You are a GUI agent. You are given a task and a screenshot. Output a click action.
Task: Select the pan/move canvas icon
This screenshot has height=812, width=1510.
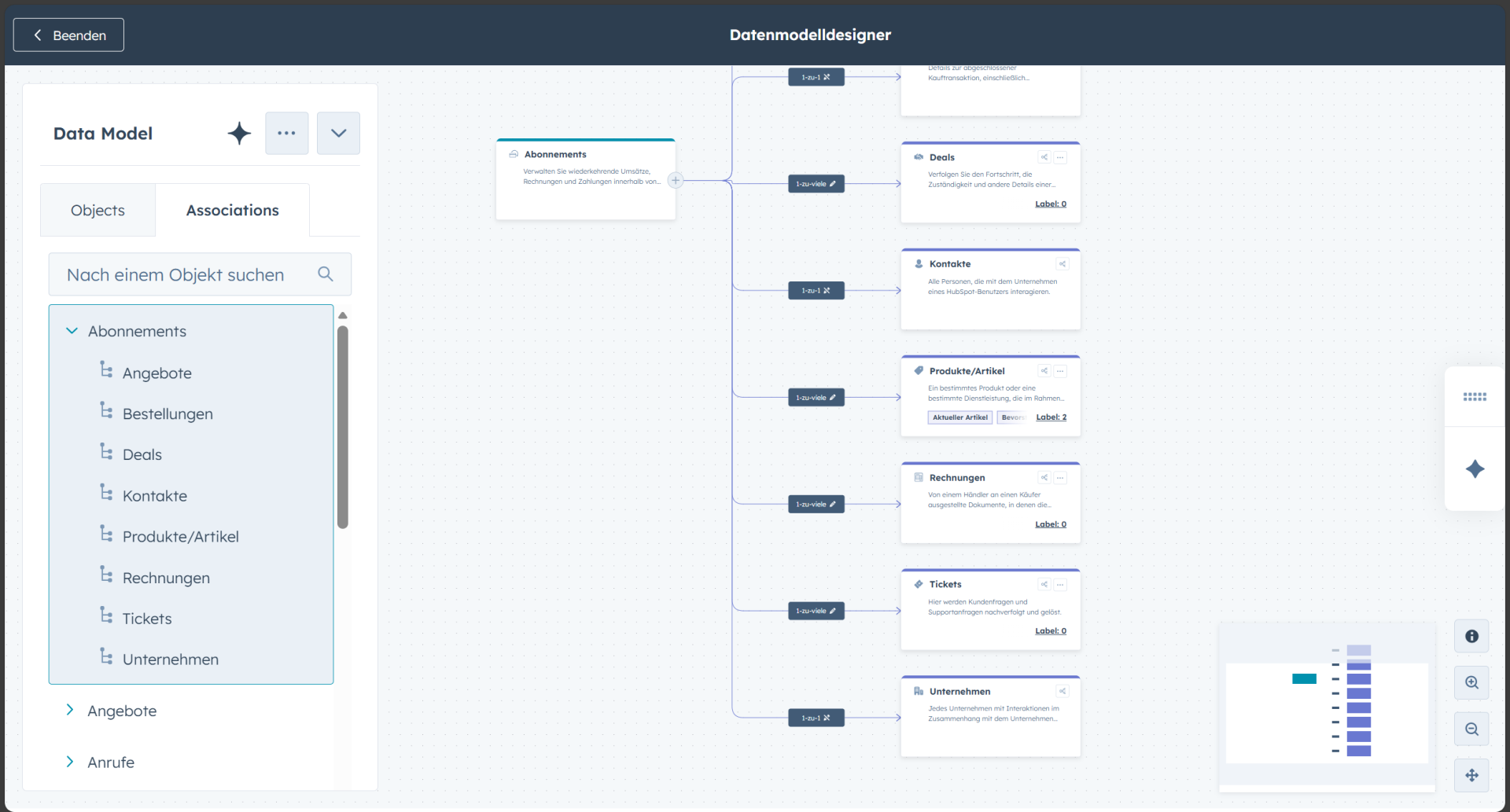[1471, 775]
